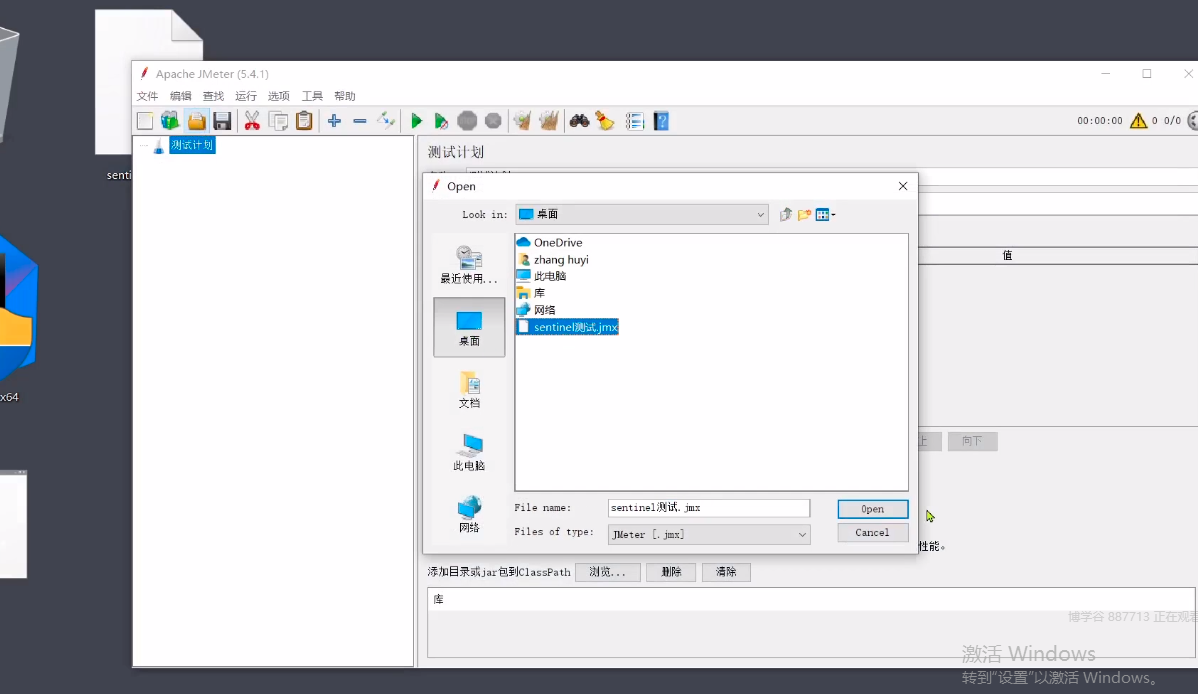Image resolution: width=1198 pixels, height=694 pixels.
Task: Click the Toggle enable/disable icon
Action: pyautogui.click(x=386, y=121)
